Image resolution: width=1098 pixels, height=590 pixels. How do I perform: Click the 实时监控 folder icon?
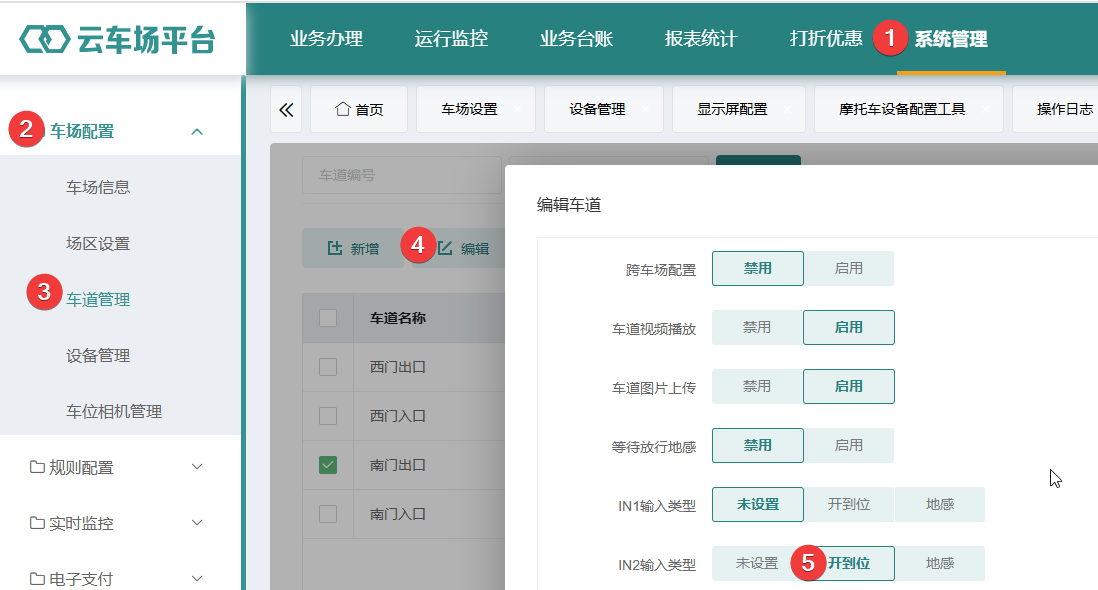(x=37, y=523)
